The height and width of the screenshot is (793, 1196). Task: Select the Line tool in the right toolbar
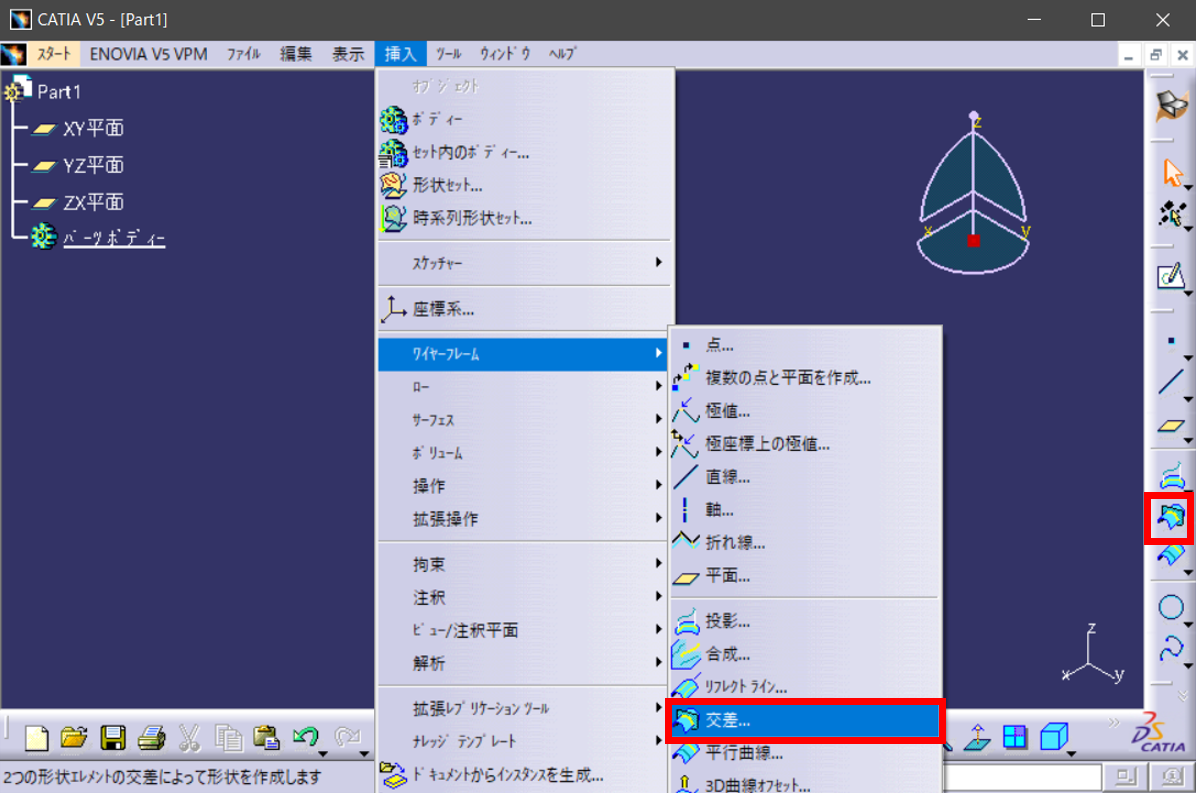click(x=1171, y=382)
